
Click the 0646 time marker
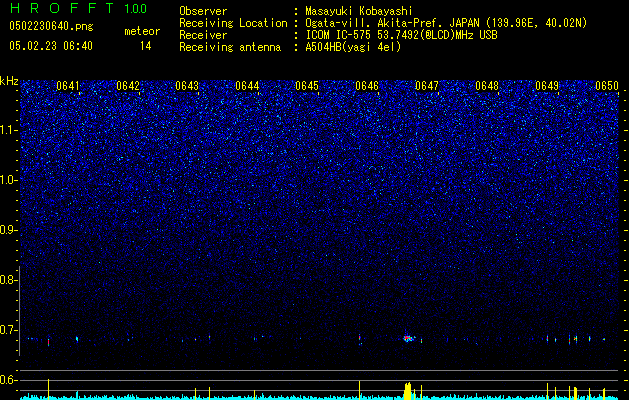coord(367,86)
